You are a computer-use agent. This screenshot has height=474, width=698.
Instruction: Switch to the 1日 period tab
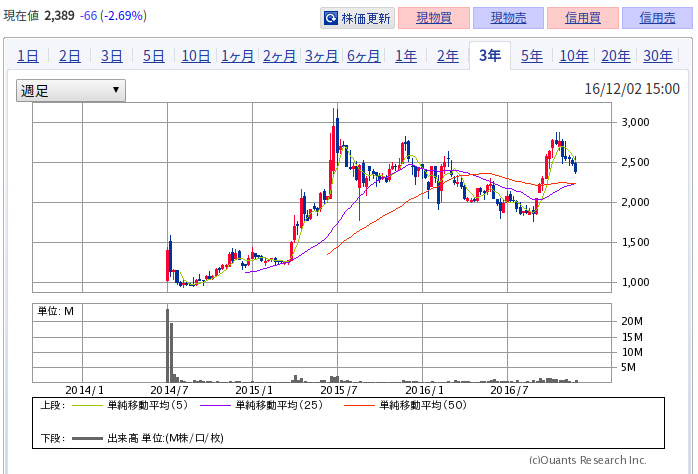[x=28, y=56]
